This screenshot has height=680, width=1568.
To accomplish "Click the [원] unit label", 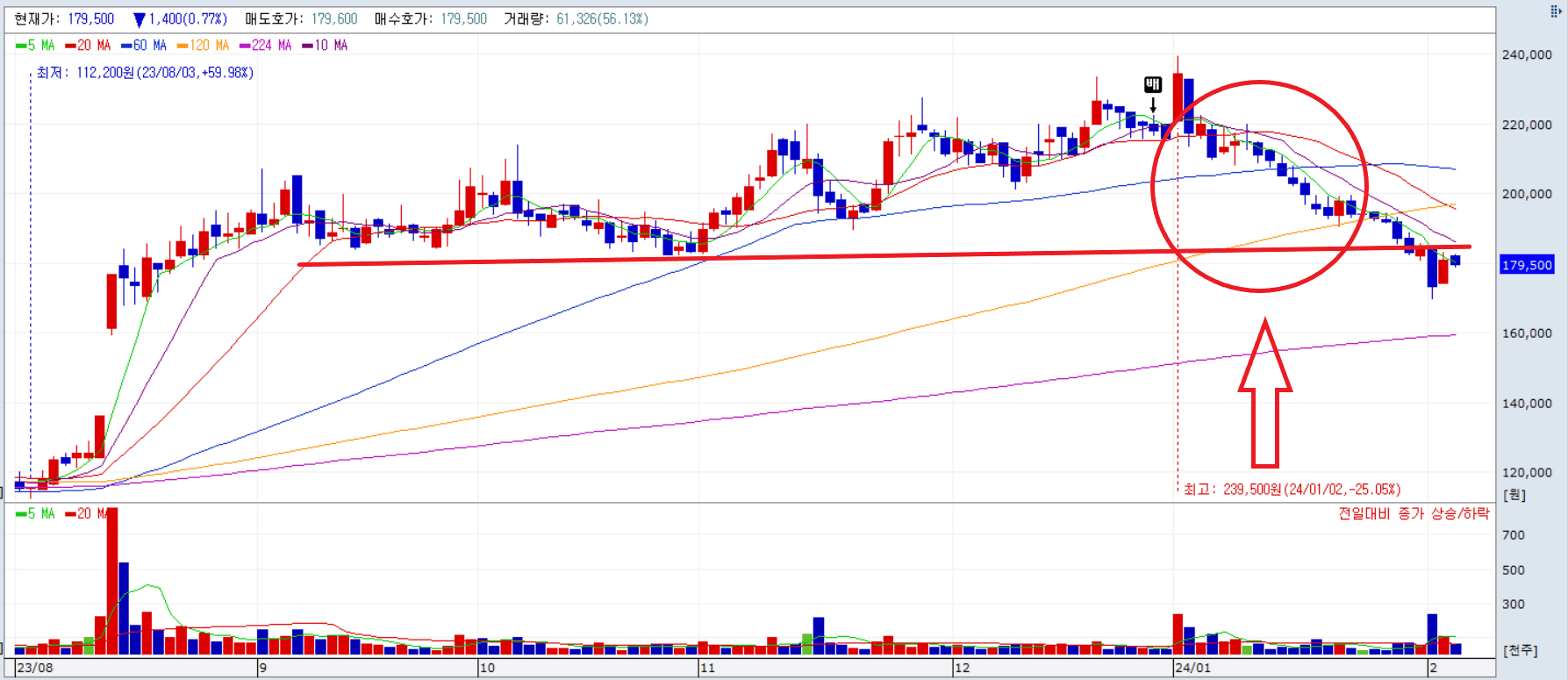I will (1514, 495).
